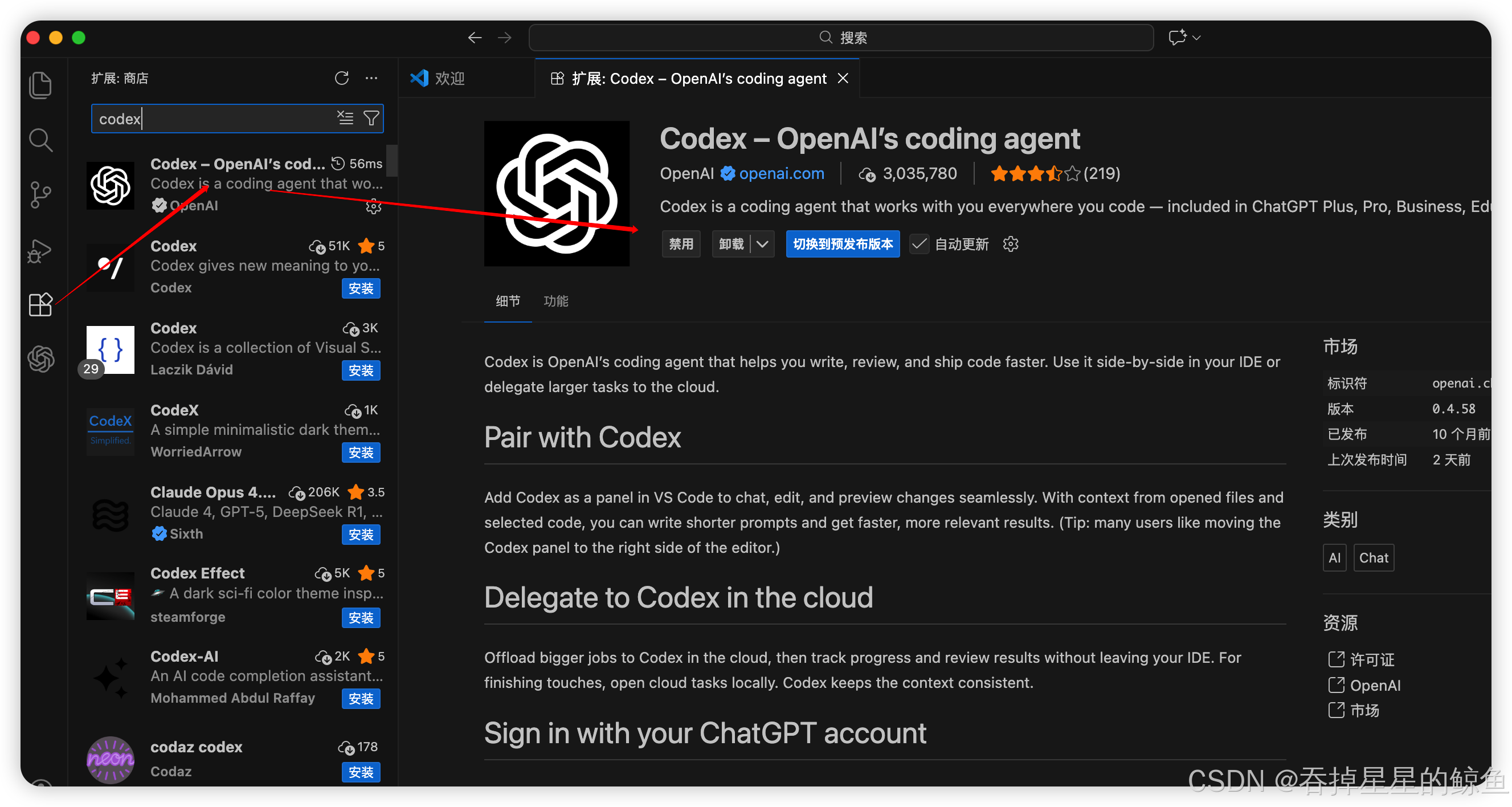
Task: Open the chat dropdown chevron in title bar
Action: pyautogui.click(x=1196, y=38)
